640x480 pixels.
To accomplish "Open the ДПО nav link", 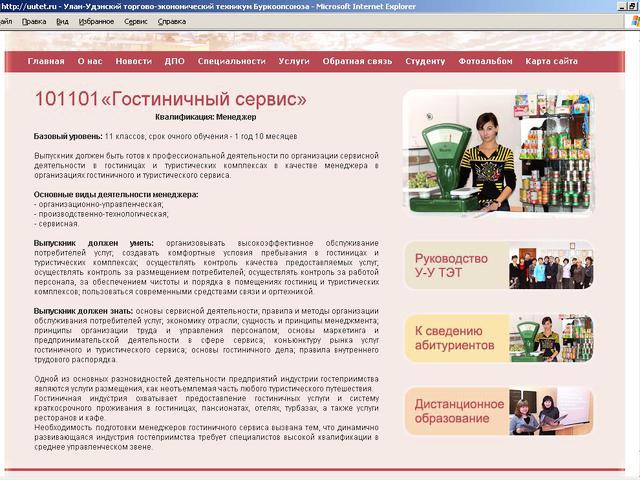I will pyautogui.click(x=175, y=61).
